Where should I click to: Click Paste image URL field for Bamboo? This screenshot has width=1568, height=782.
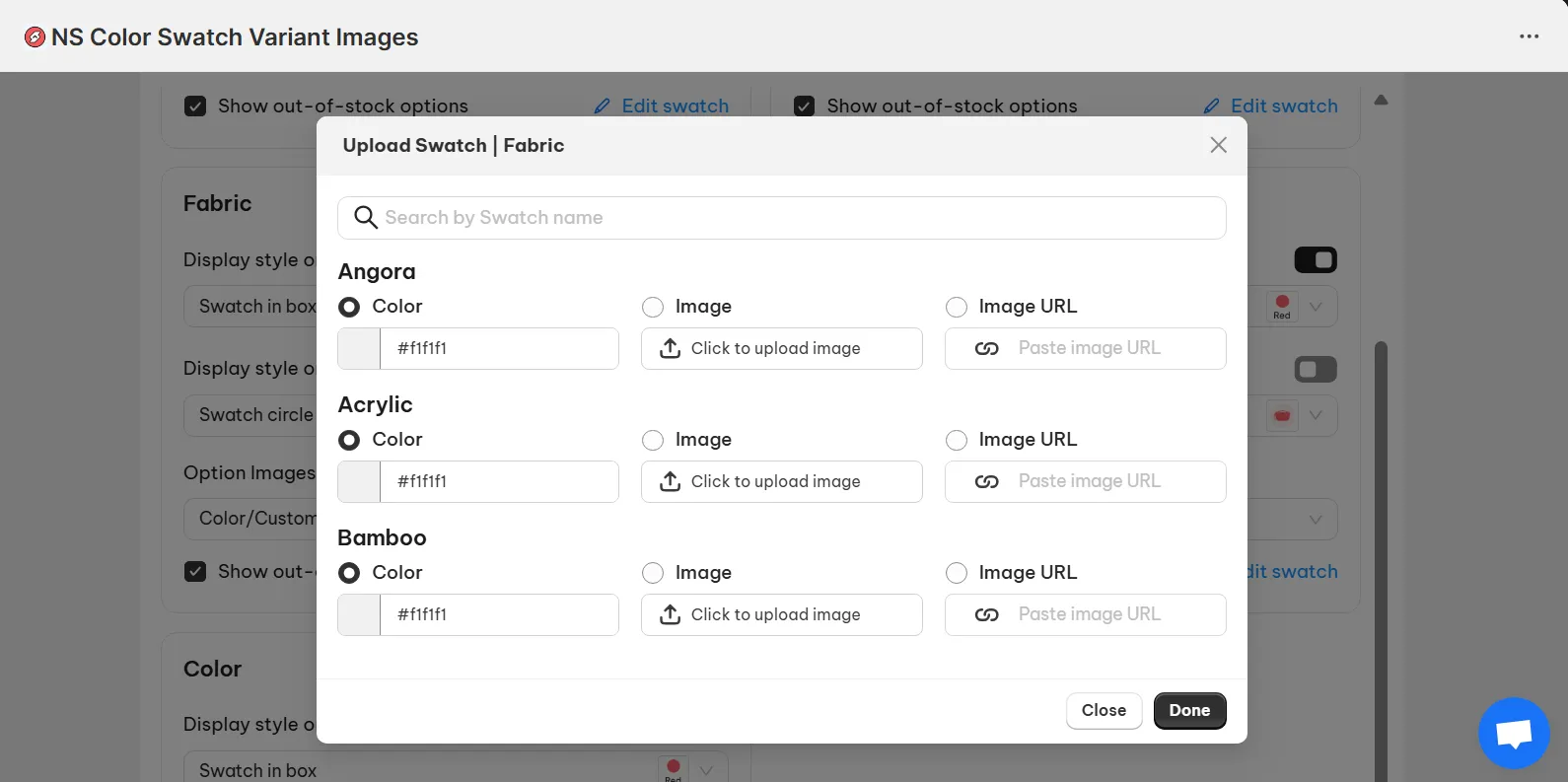click(x=1086, y=615)
